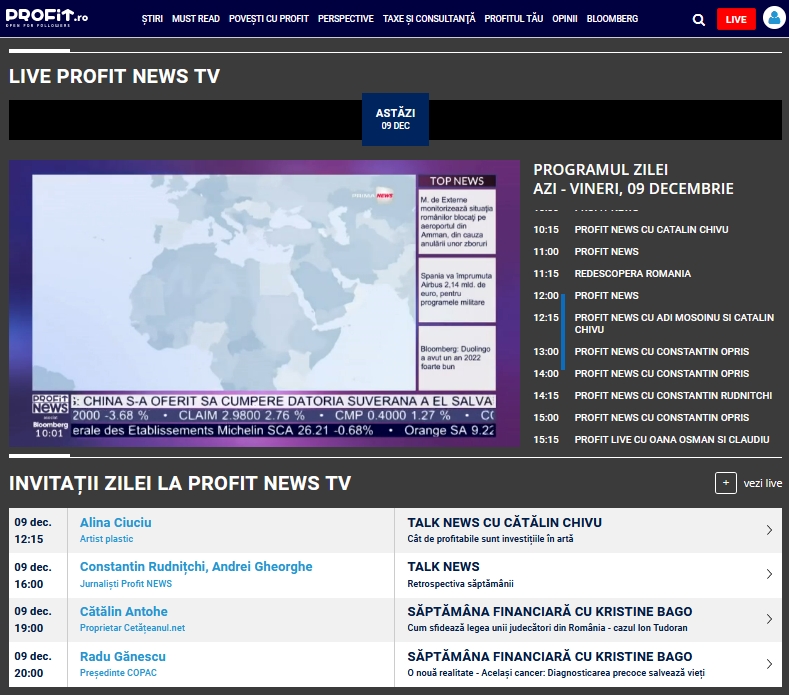Click the 09 dec. 16:00 time cell
This screenshot has width=789, height=695.
coord(38,575)
